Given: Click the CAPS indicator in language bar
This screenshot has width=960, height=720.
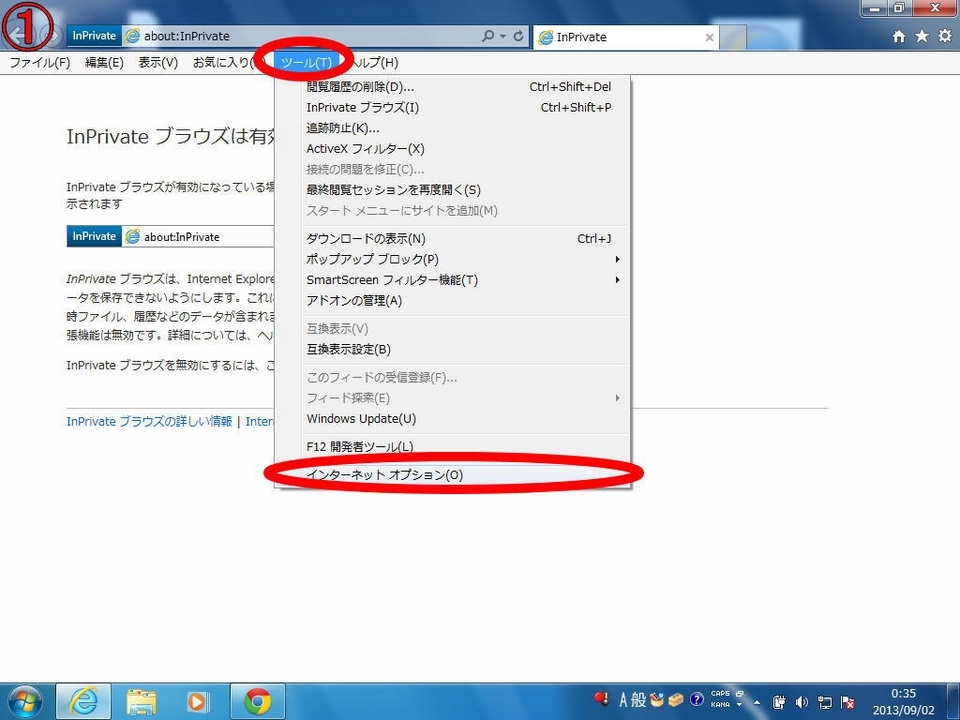Looking at the screenshot, I should (720, 694).
